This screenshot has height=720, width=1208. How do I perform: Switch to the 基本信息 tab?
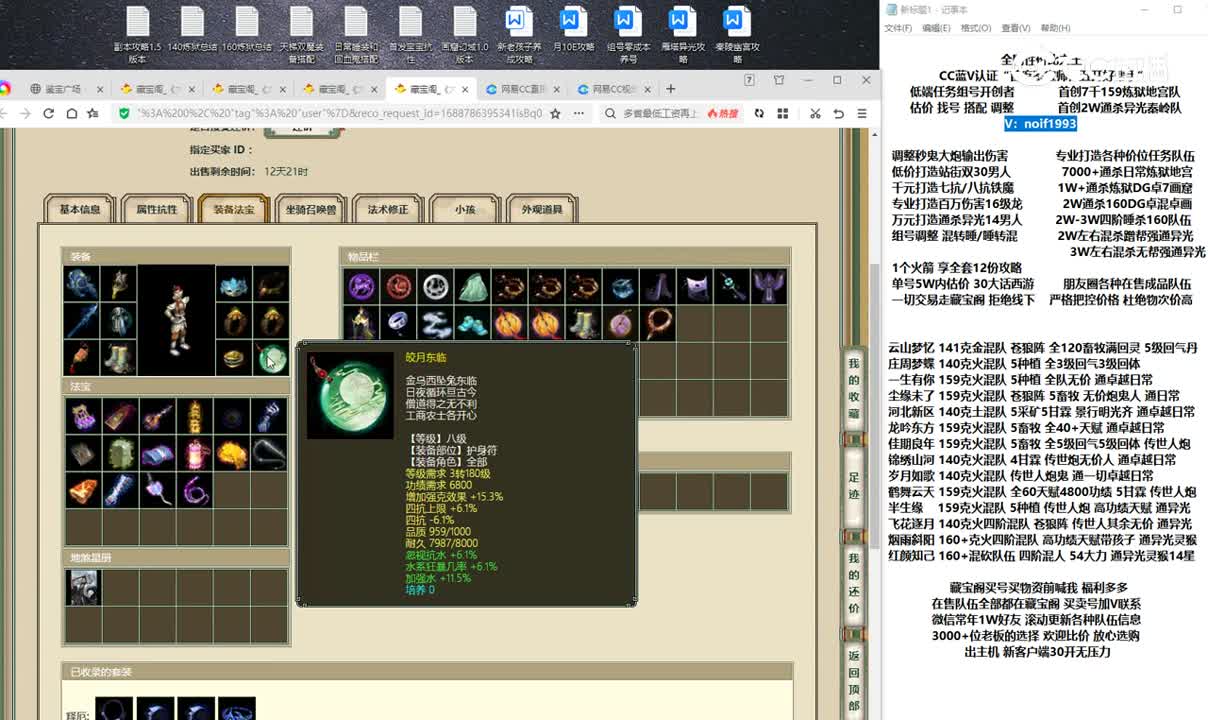coord(80,210)
